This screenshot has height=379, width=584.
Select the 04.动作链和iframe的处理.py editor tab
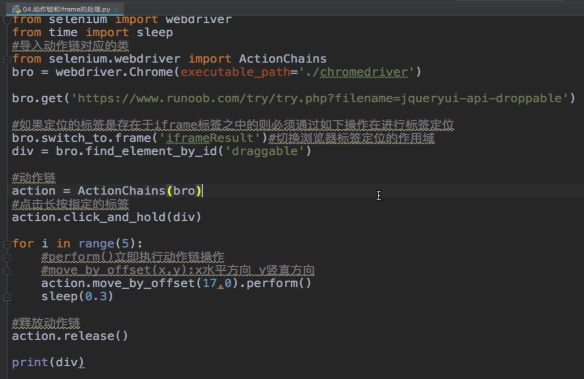tap(65, 9)
